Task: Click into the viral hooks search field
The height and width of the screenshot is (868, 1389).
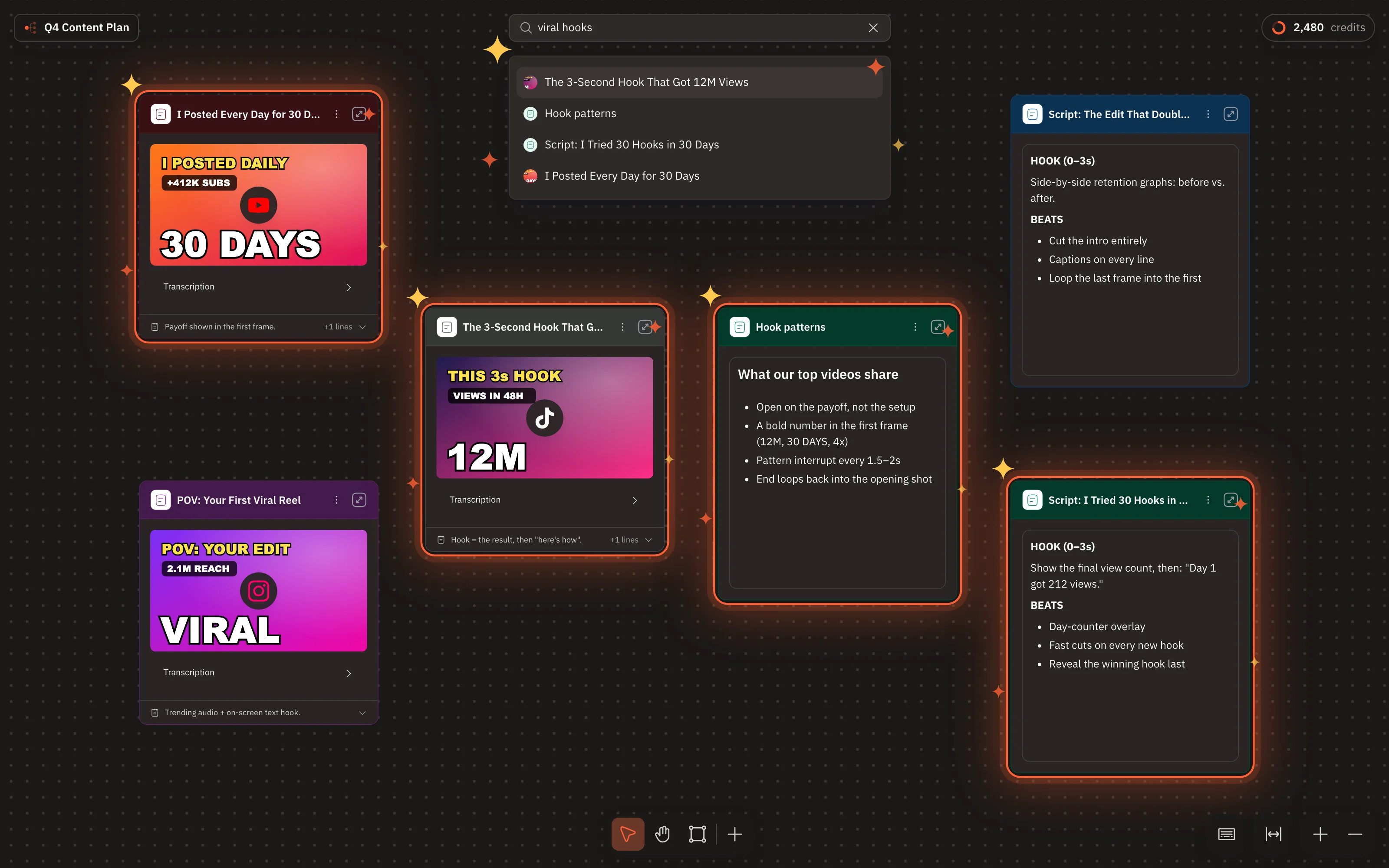Action: 699,27
